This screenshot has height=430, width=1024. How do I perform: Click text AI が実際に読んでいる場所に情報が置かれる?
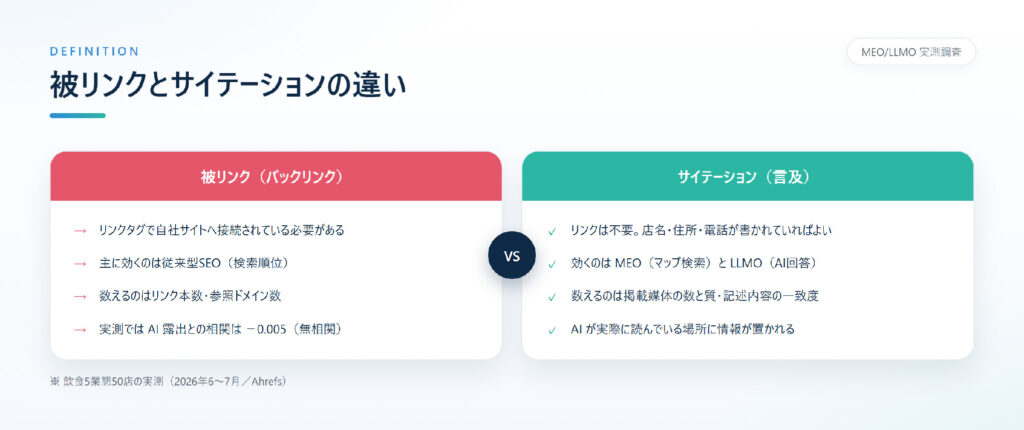pyautogui.click(x=682, y=329)
